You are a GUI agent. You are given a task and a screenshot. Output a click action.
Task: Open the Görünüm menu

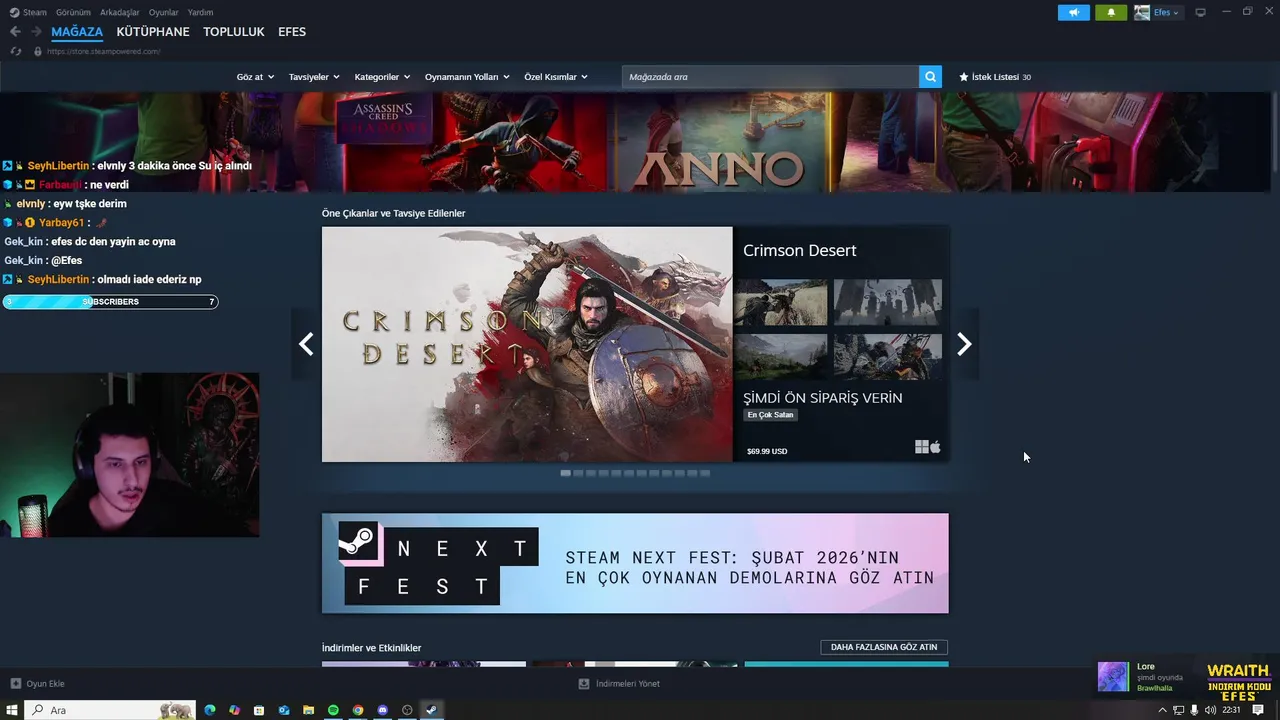coord(73,12)
